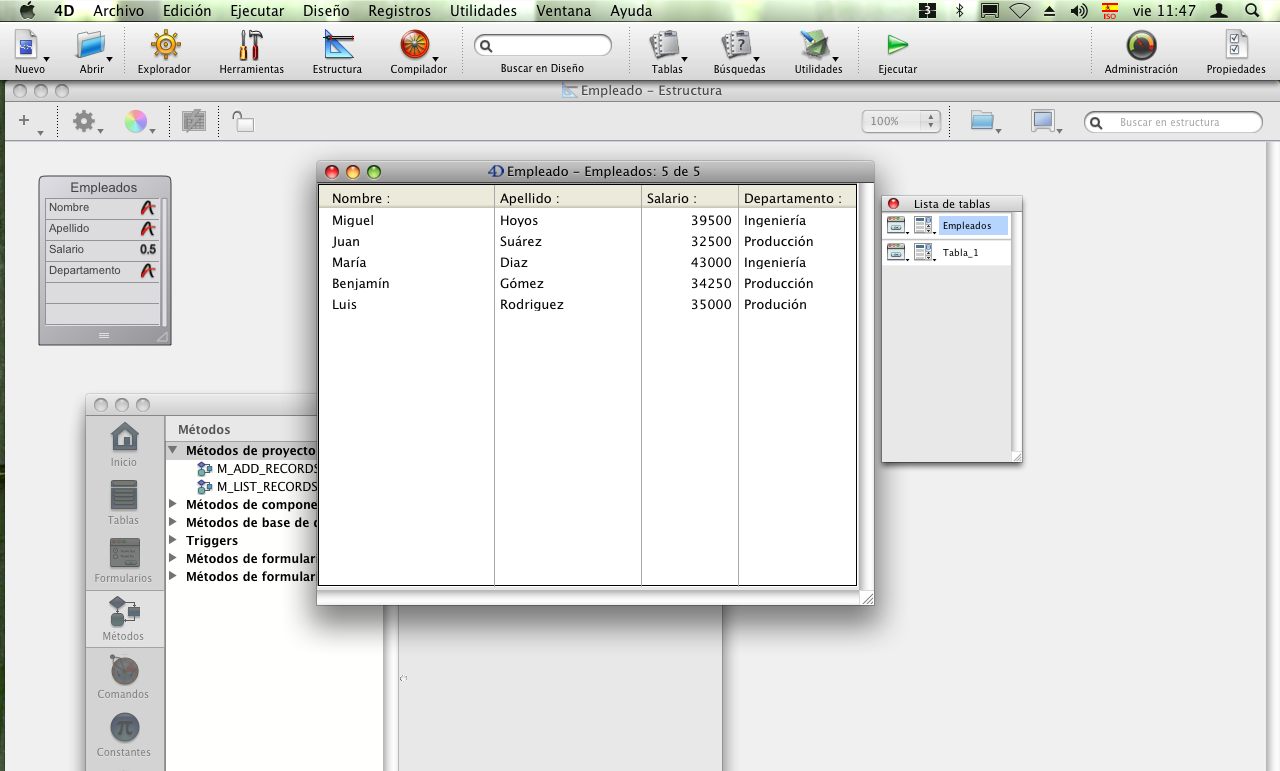1280x771 pixels.
Task: Expand the Triggers tree node
Action: 173,540
